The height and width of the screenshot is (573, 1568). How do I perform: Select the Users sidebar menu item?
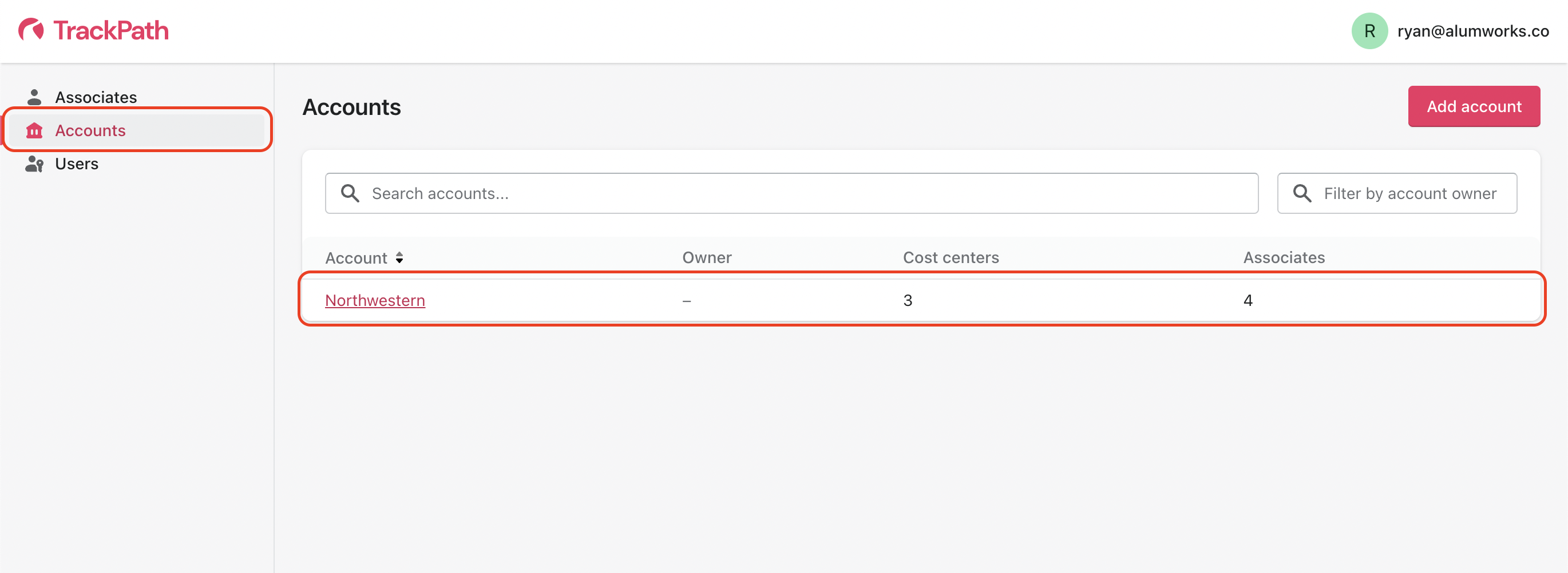pos(77,164)
